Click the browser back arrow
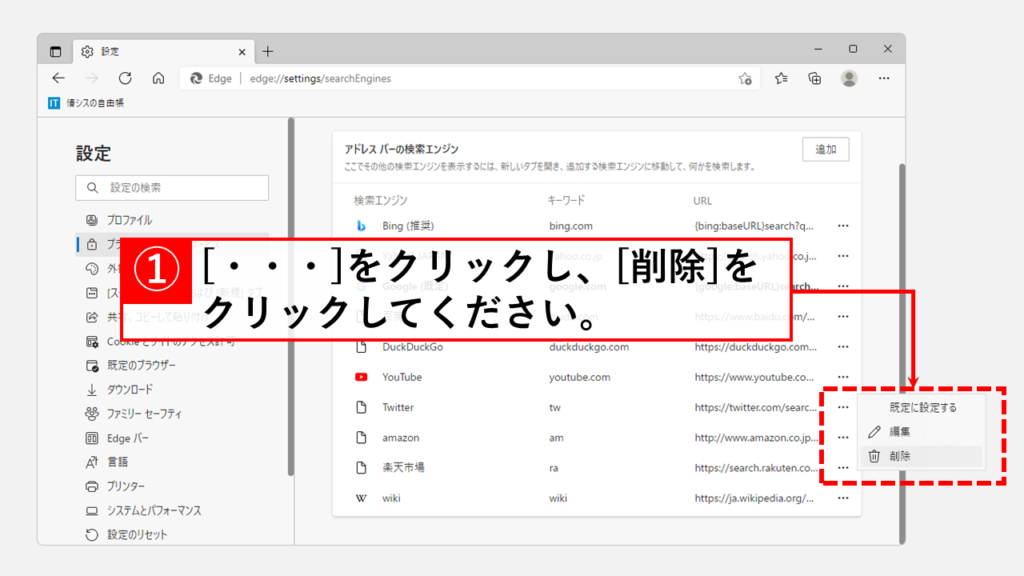1024x576 pixels. (x=59, y=78)
